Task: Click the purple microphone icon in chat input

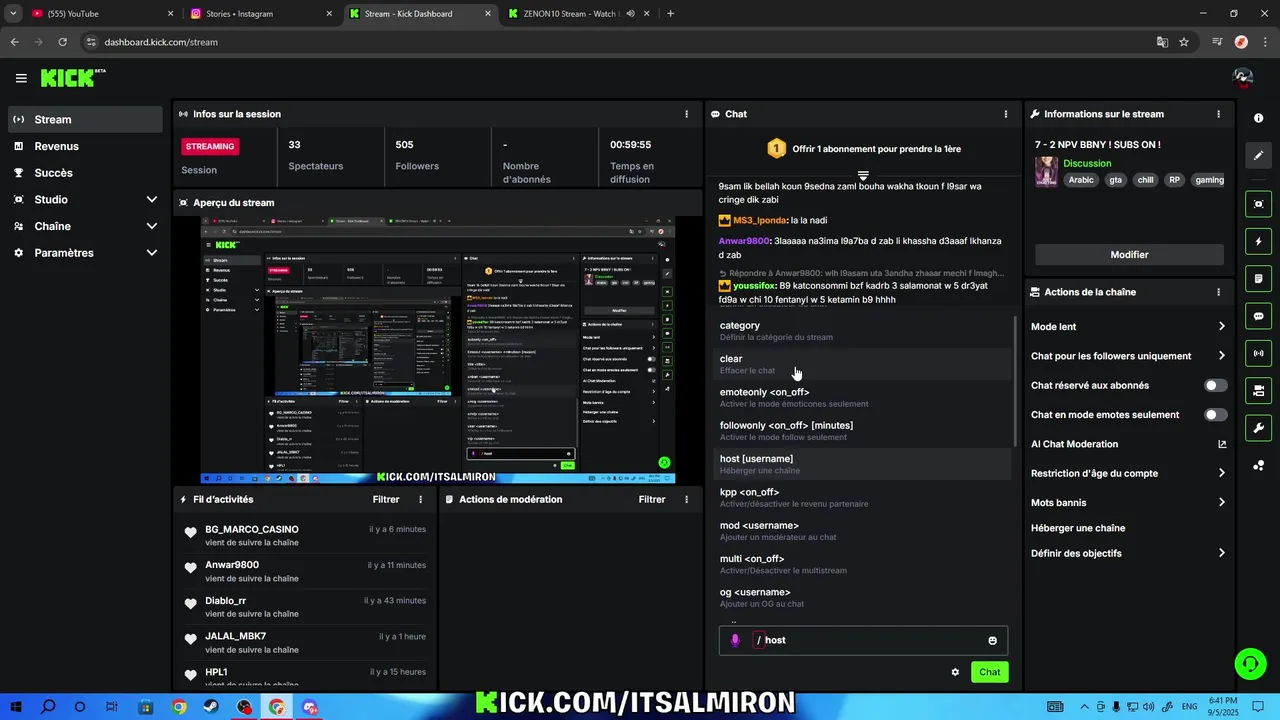Action: click(735, 640)
